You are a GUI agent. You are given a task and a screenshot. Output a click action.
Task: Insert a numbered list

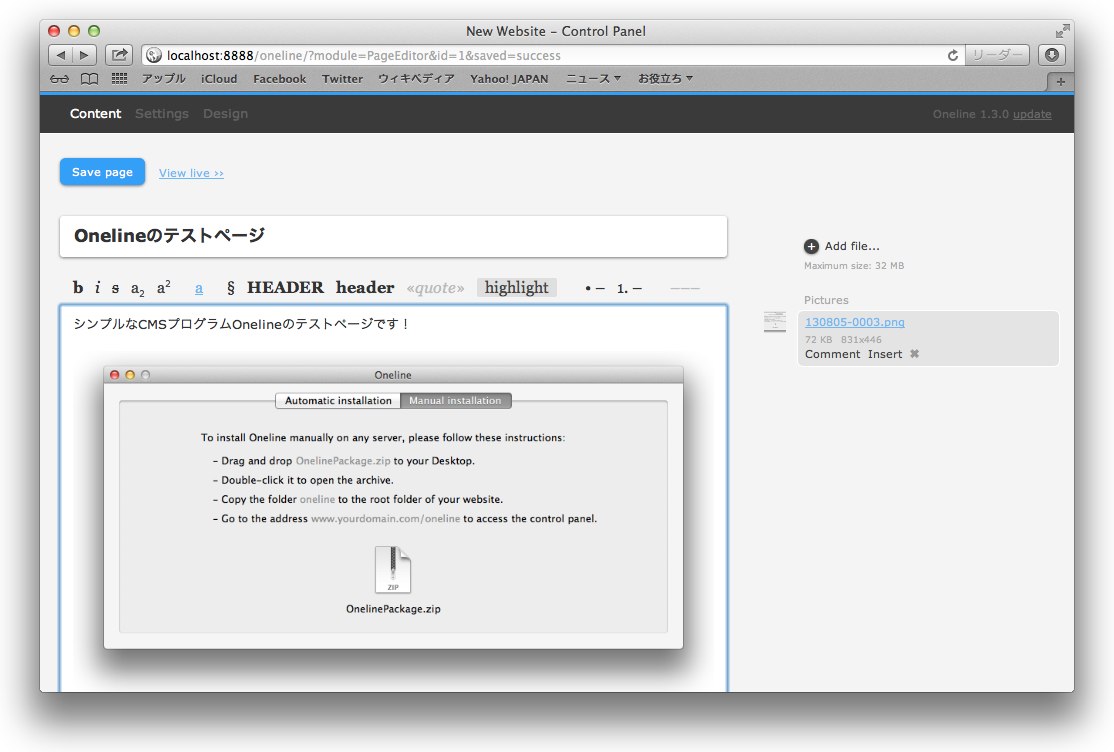click(x=629, y=289)
